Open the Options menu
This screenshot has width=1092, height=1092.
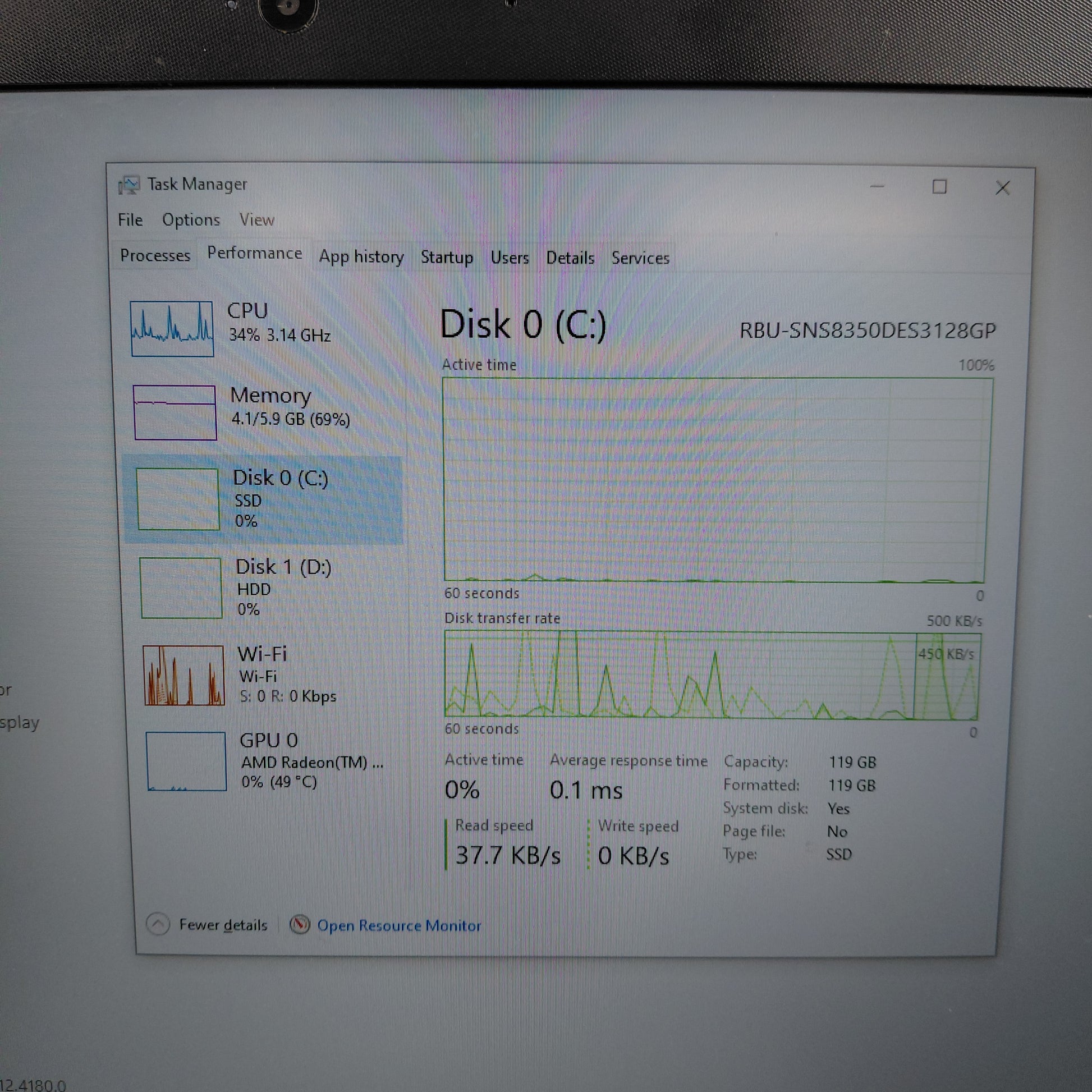pos(191,220)
